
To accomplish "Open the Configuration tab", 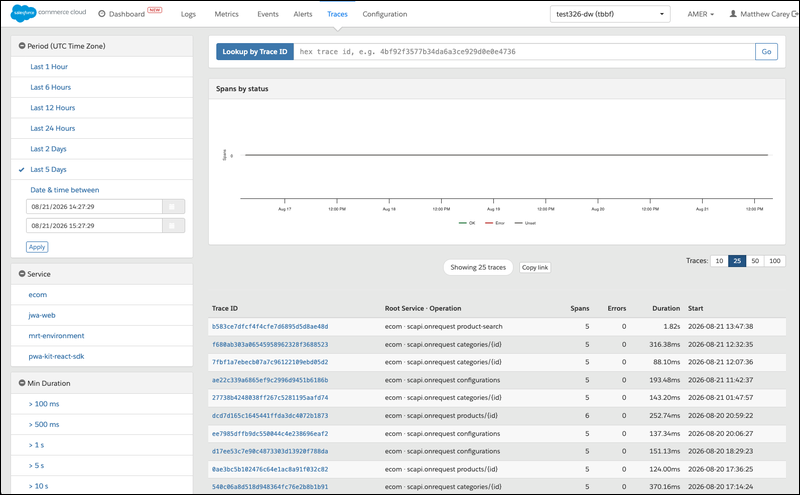I will [x=385, y=14].
